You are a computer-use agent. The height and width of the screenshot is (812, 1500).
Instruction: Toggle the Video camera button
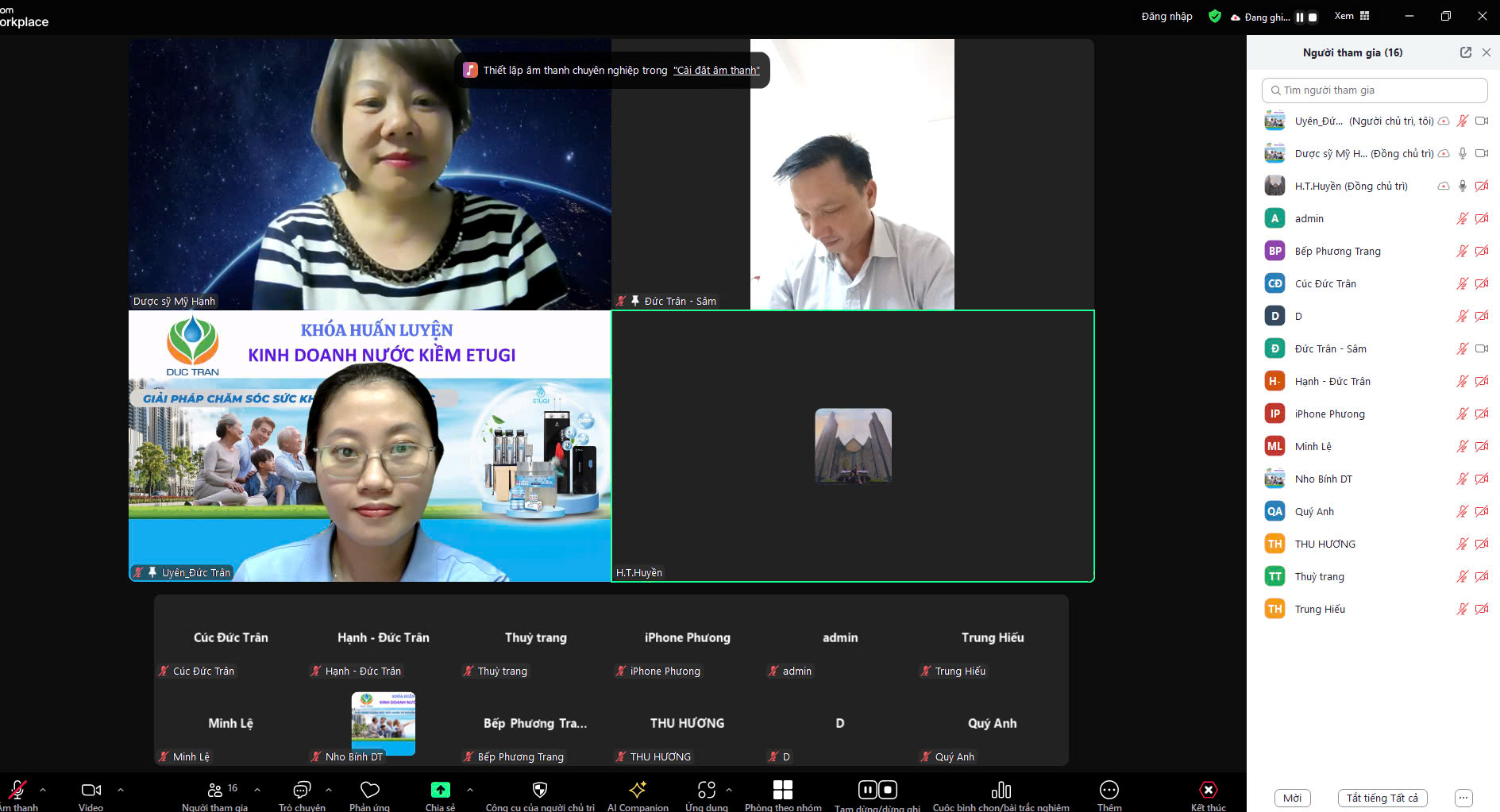coord(91,790)
